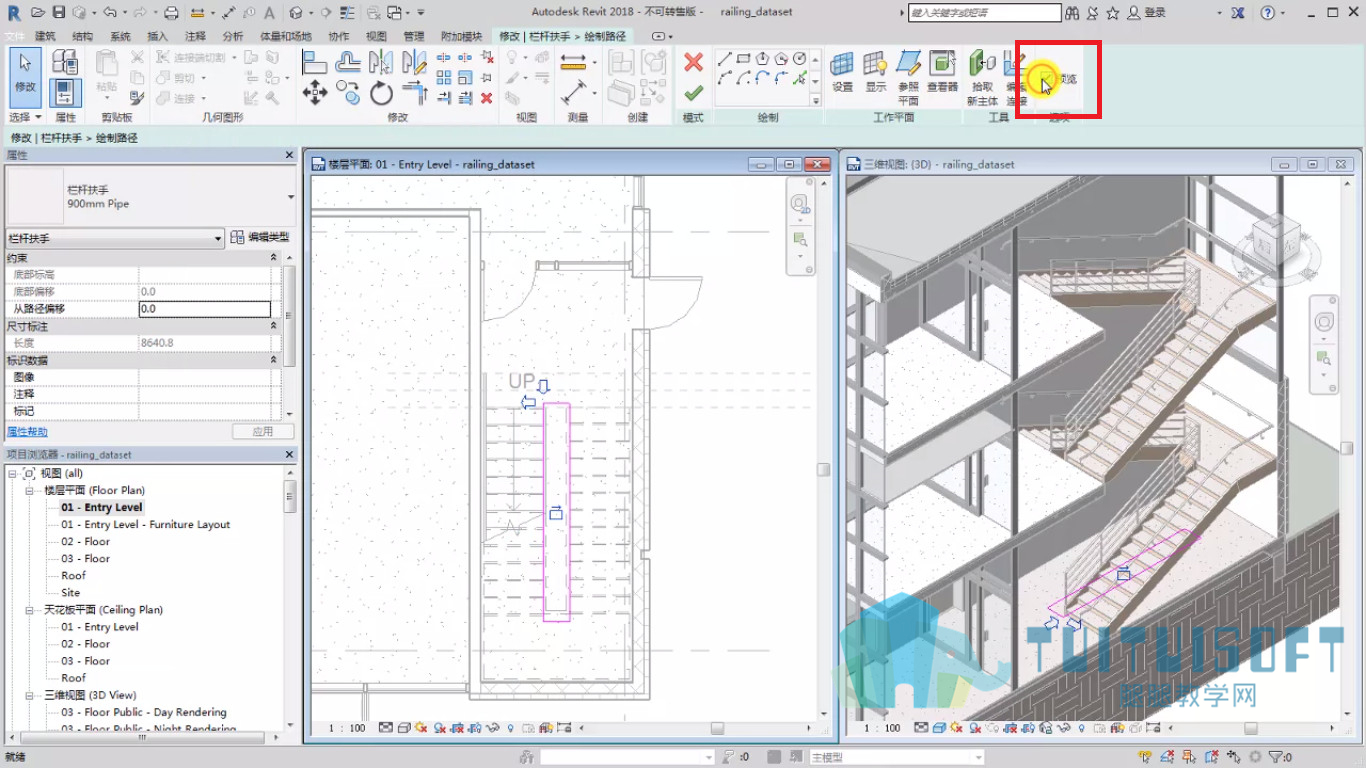Open the 栏杆扶手 filter dropdown in properties
This screenshot has width=1366, height=768.
pyautogui.click(x=115, y=239)
